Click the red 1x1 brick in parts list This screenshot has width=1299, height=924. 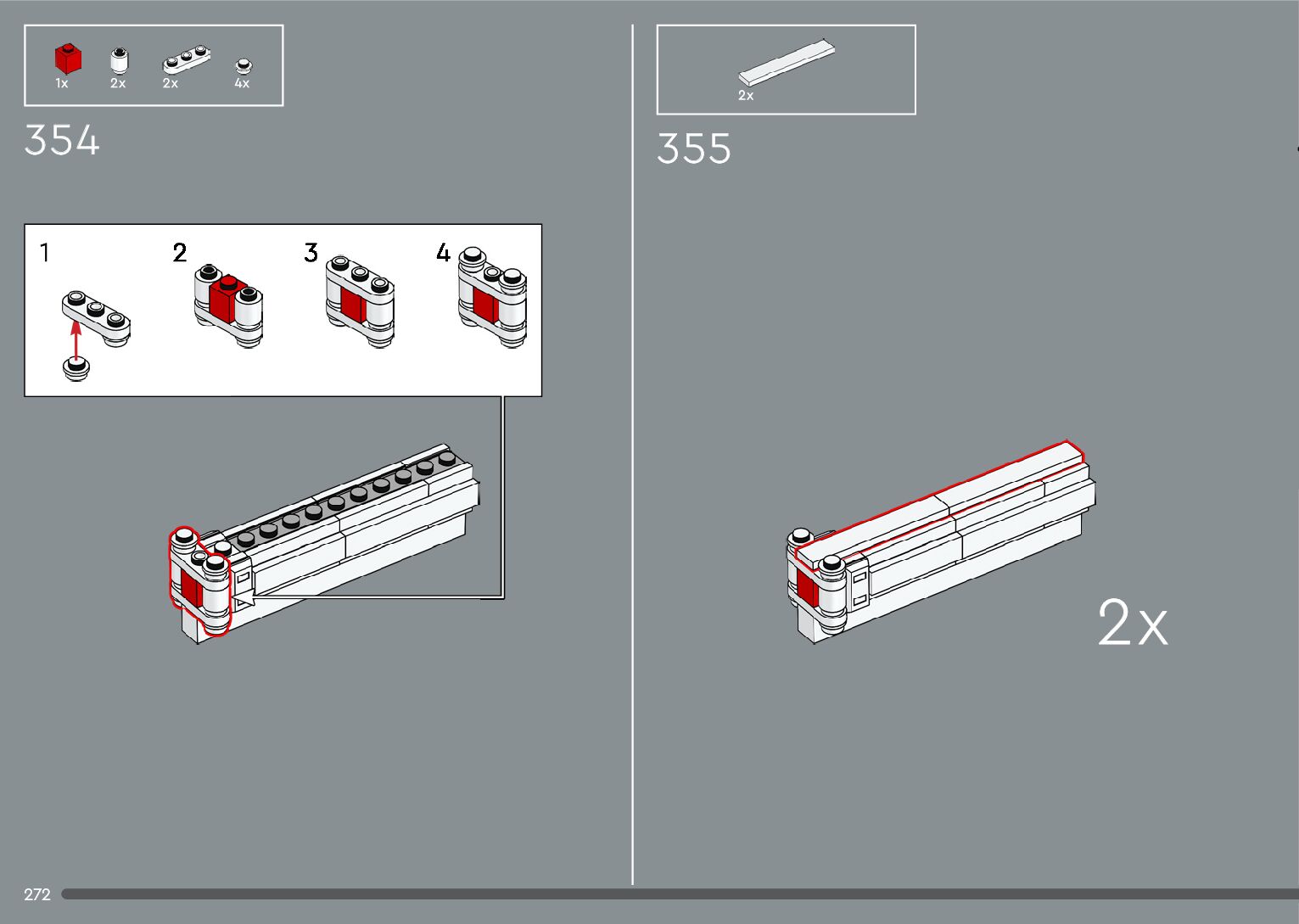point(68,59)
